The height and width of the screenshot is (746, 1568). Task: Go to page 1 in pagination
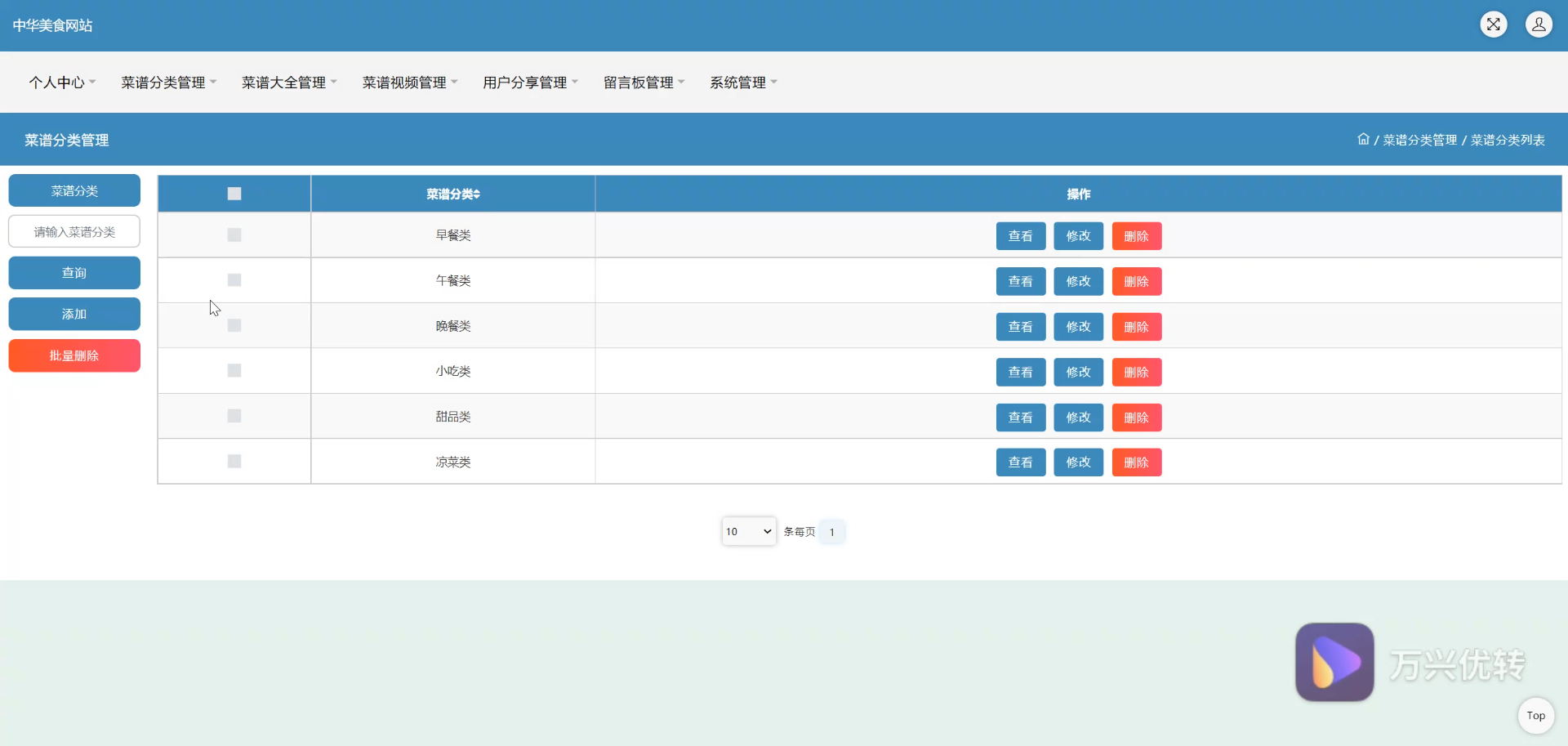832,532
